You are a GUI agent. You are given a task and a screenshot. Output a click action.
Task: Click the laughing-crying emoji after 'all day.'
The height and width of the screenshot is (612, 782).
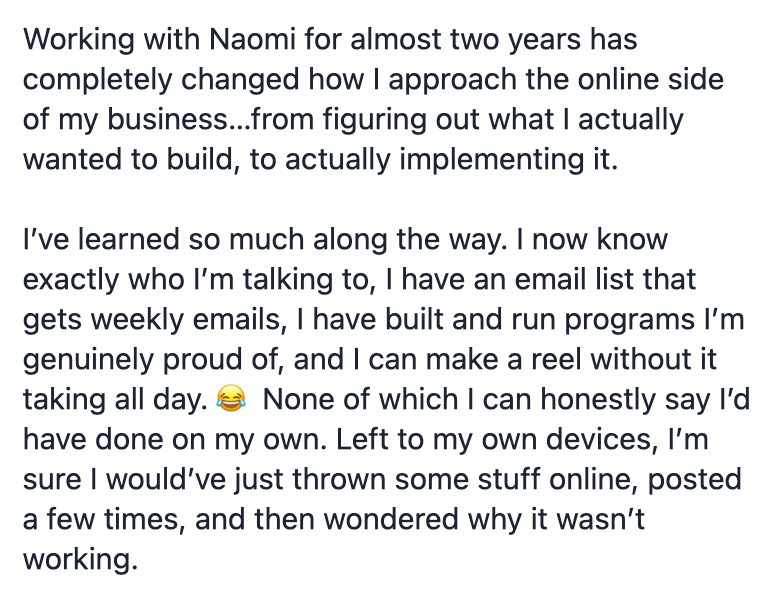tap(231, 399)
